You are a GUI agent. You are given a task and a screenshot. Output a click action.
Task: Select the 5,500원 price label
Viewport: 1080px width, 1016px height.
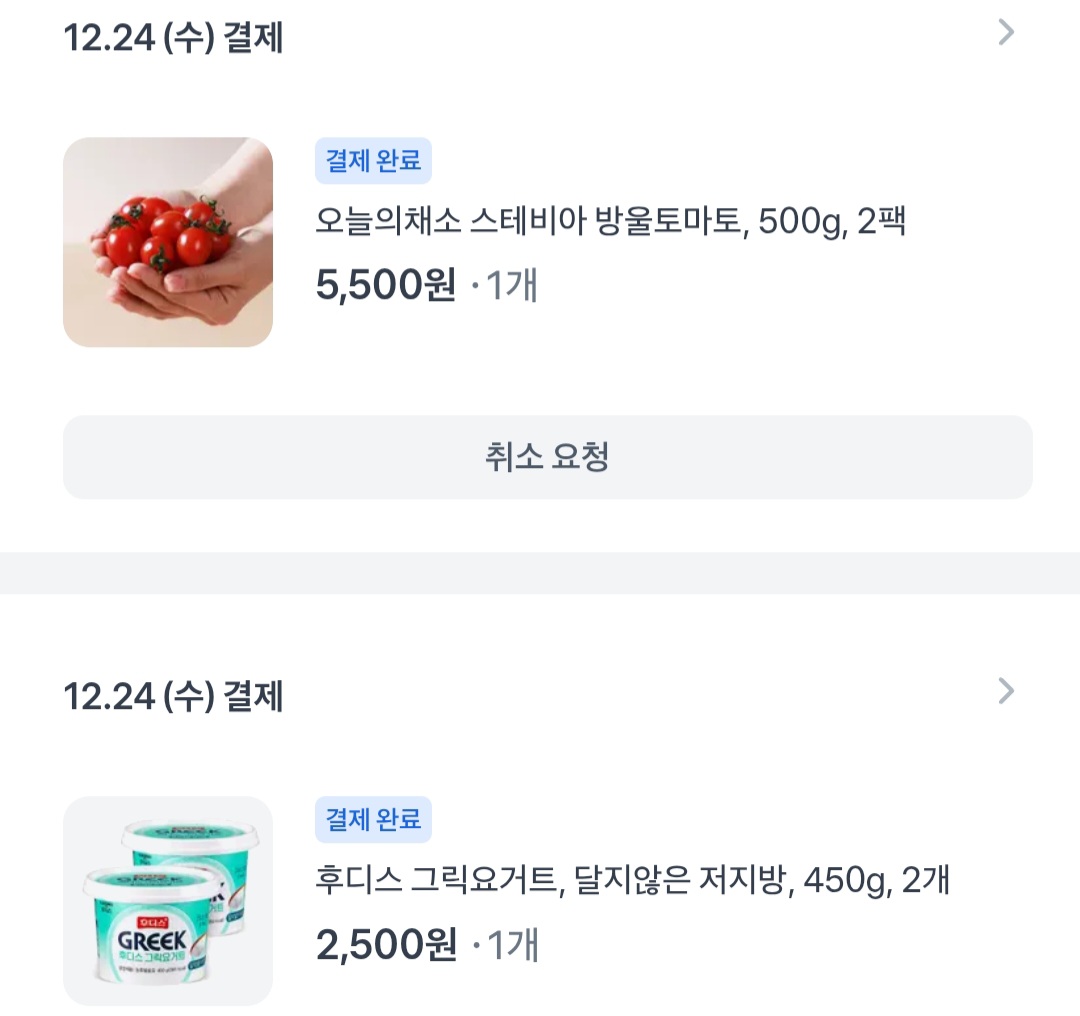[384, 286]
